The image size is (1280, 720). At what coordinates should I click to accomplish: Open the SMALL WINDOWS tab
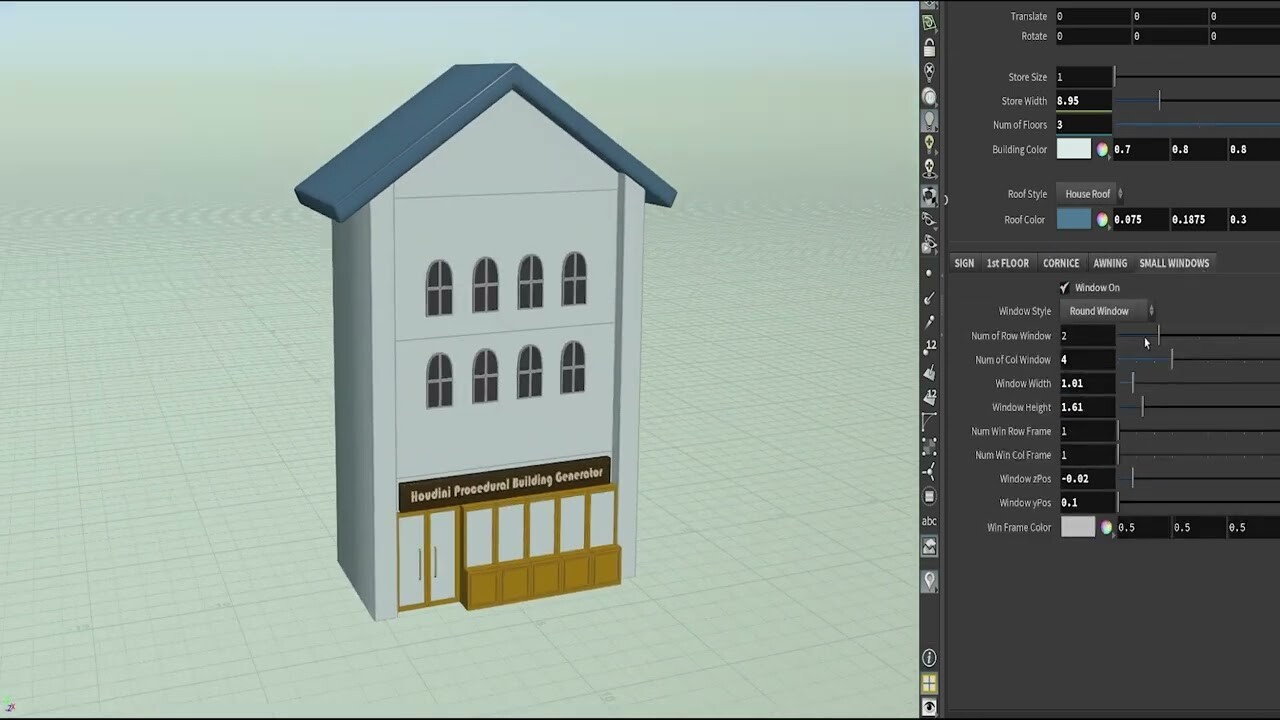click(x=1174, y=263)
